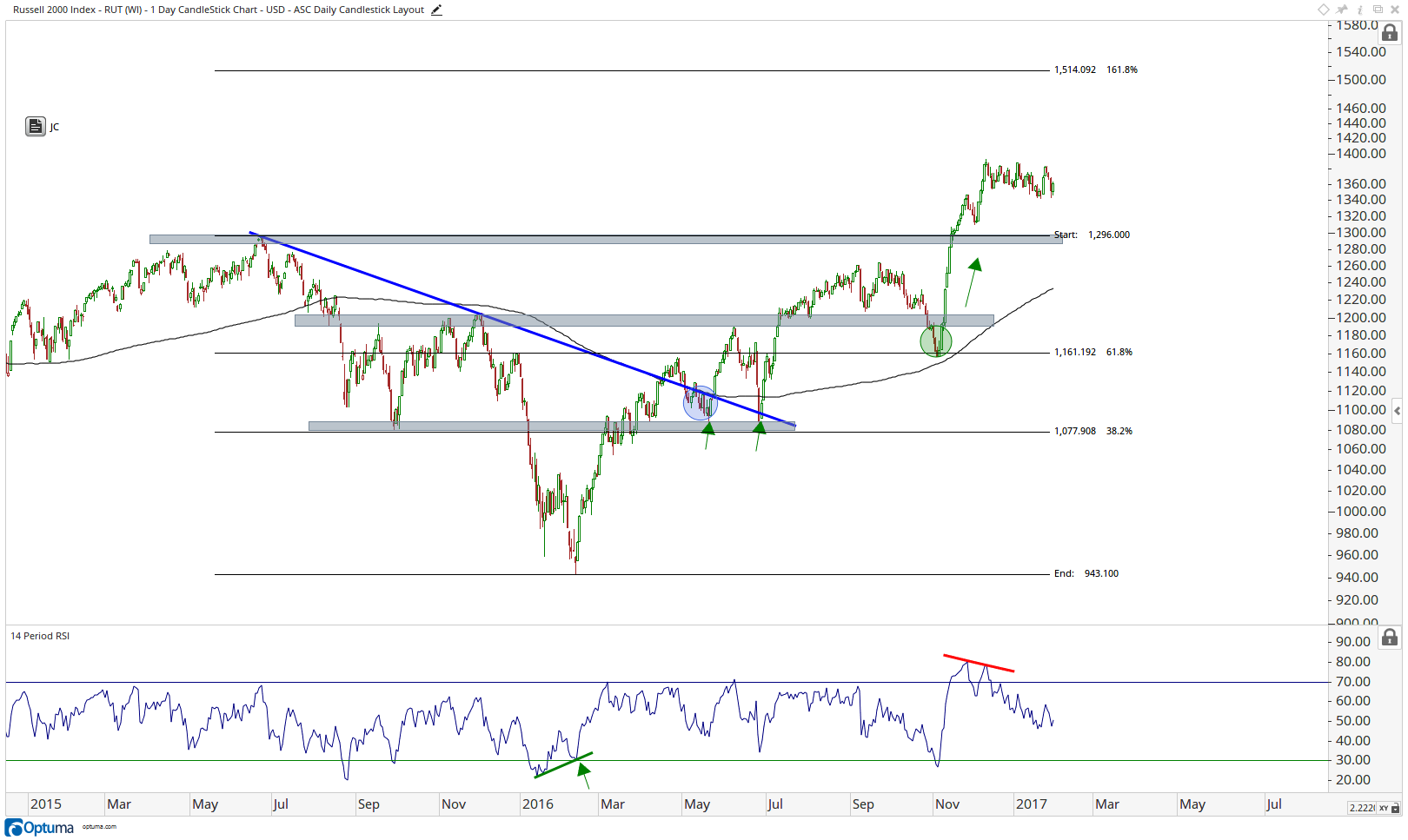Click 2015 on the date axis

[46, 804]
